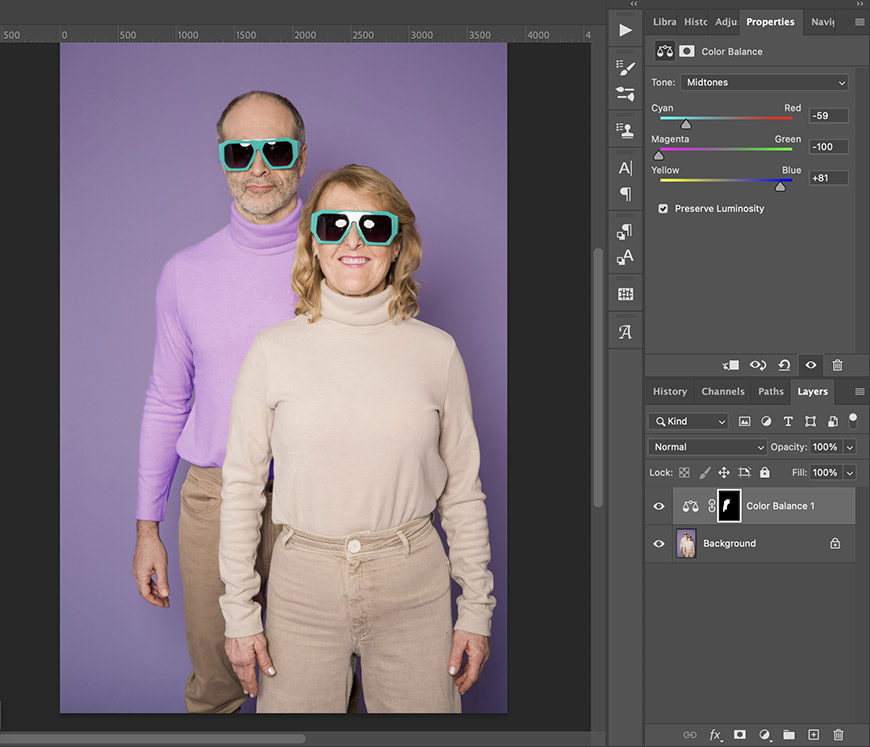870x747 pixels.
Task: Open the Properties panel menu
Action: pos(859,22)
